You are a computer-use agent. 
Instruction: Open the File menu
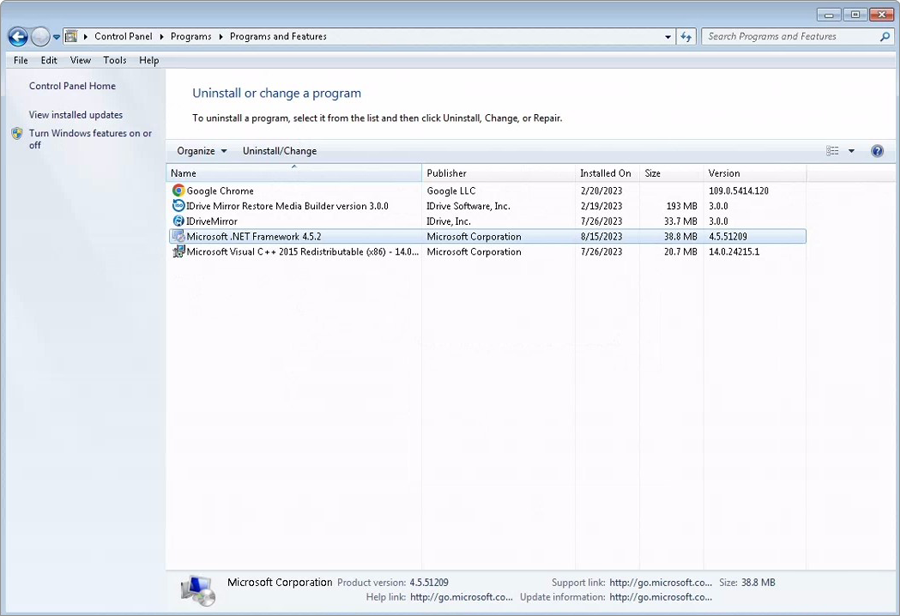[21, 60]
